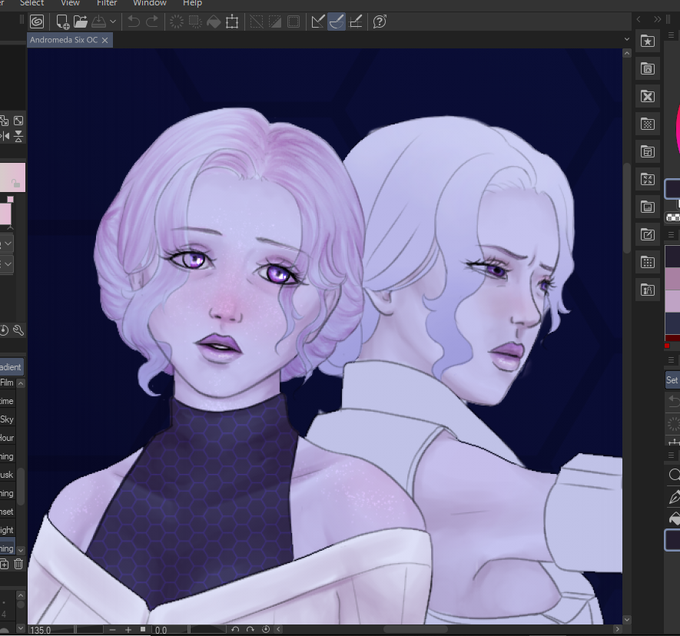Open effect lines material folder icon

647,179
